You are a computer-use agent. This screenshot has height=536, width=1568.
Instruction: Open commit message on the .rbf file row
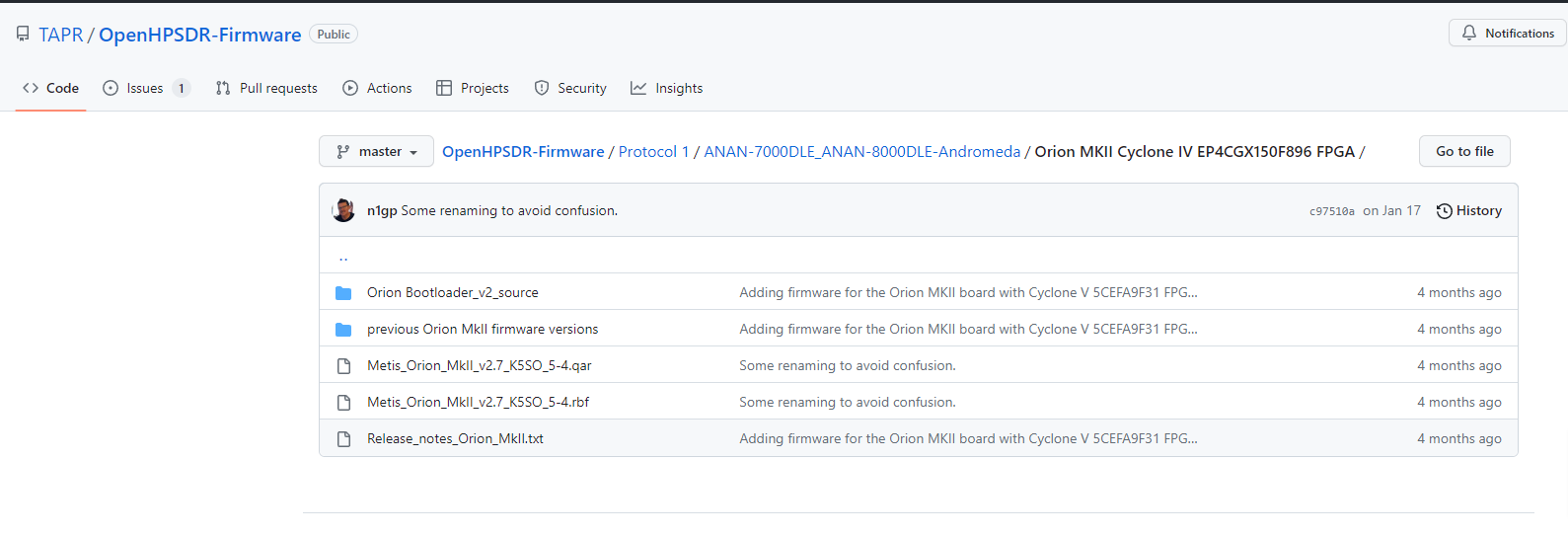pyautogui.click(x=848, y=402)
